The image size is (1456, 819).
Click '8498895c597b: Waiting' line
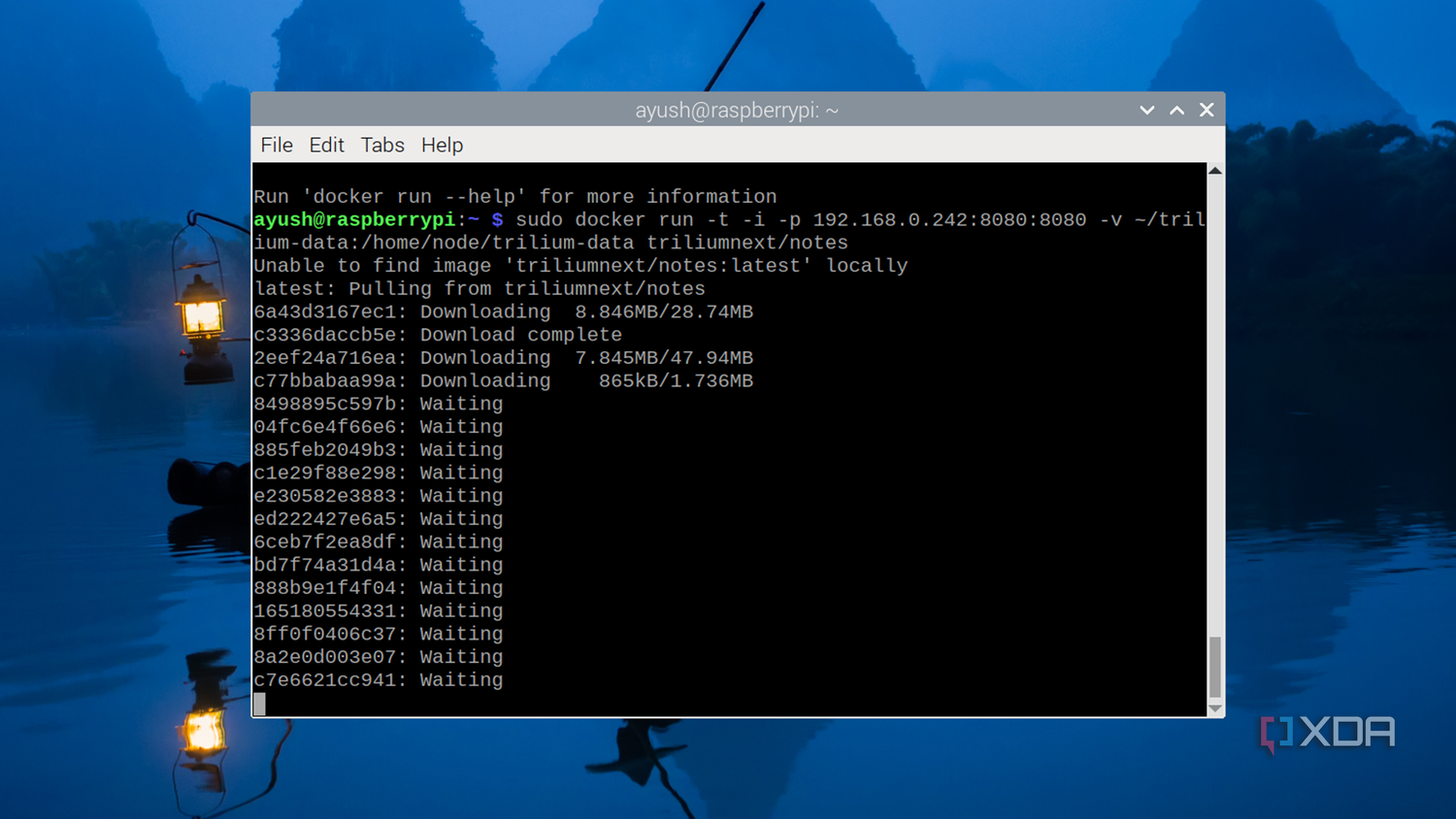click(379, 404)
